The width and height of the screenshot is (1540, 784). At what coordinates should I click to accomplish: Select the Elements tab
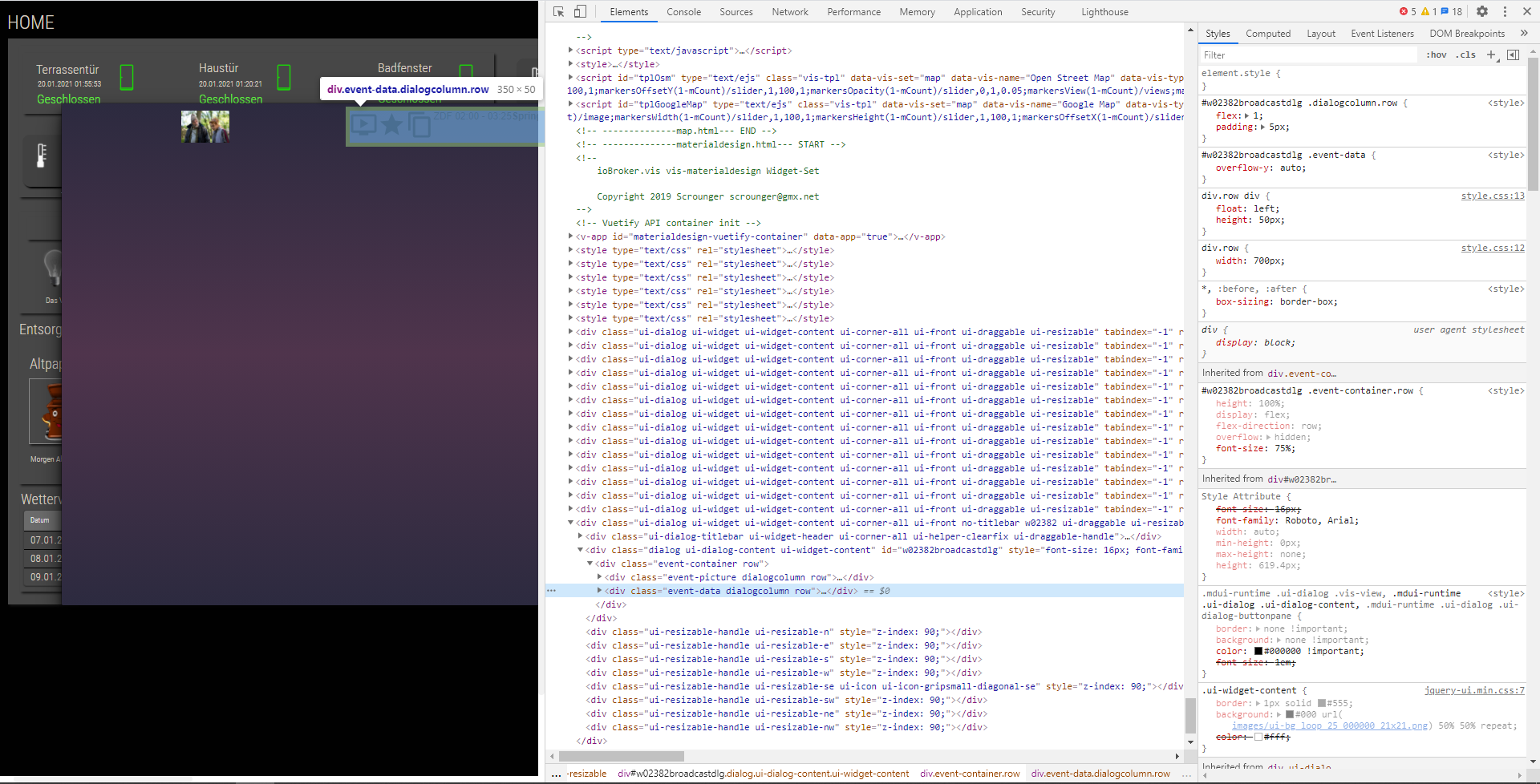[x=629, y=11]
